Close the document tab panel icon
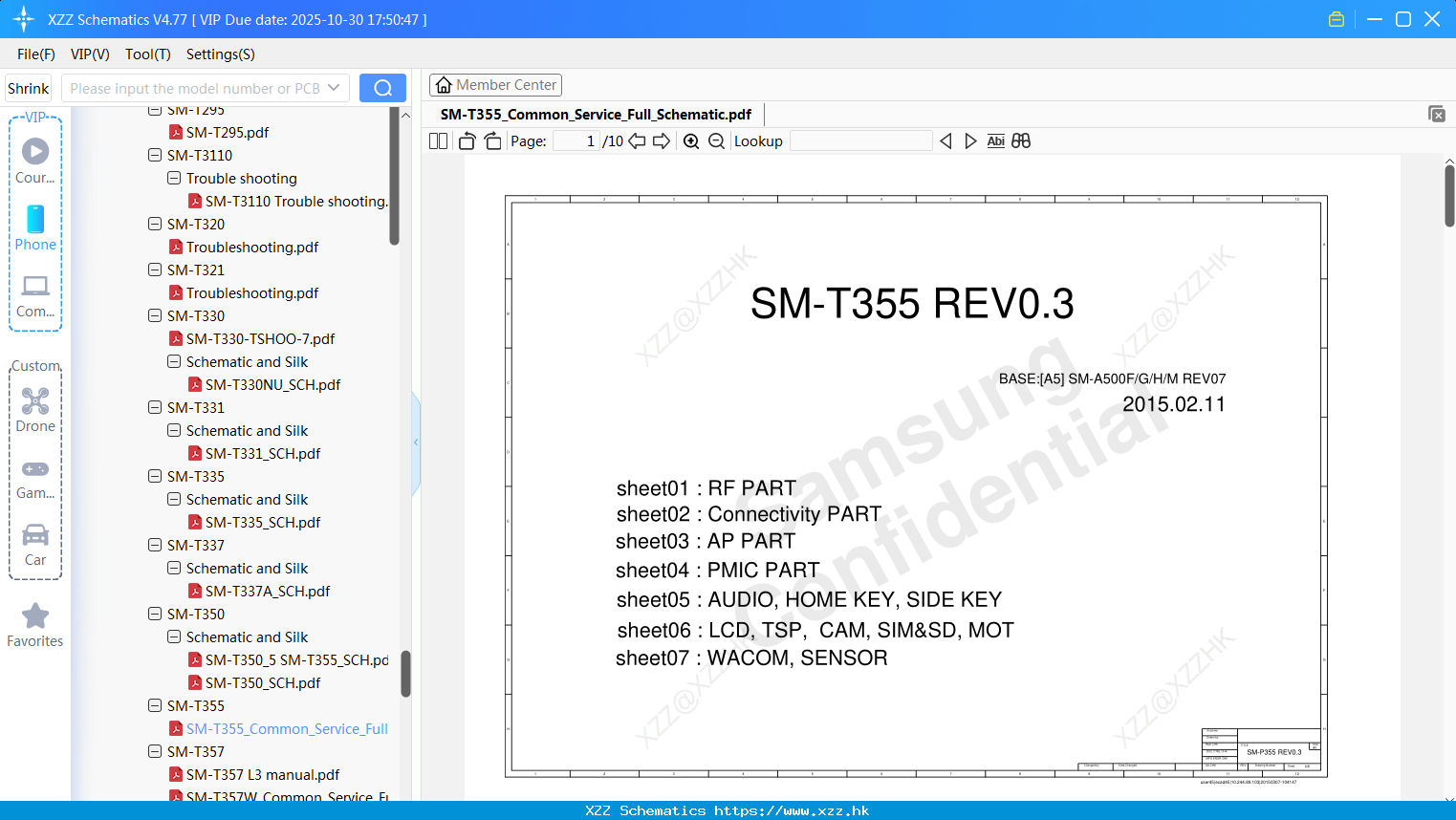Viewport: 1456px width, 820px height. tap(1436, 114)
